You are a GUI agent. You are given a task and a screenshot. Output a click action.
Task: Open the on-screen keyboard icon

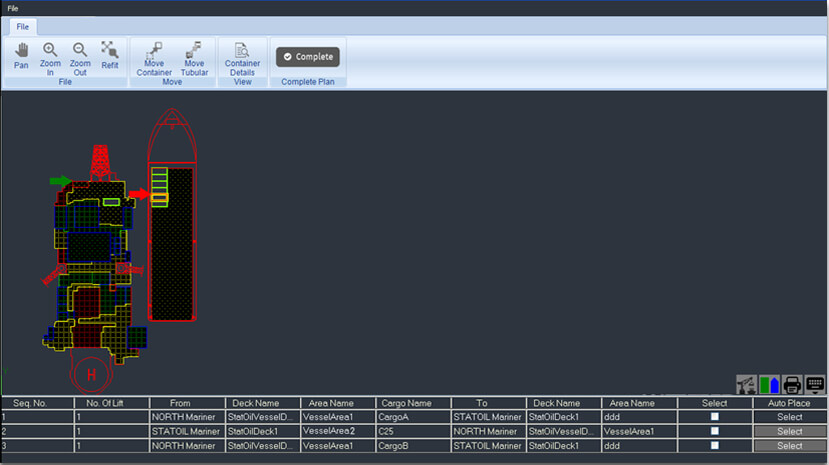(x=815, y=385)
